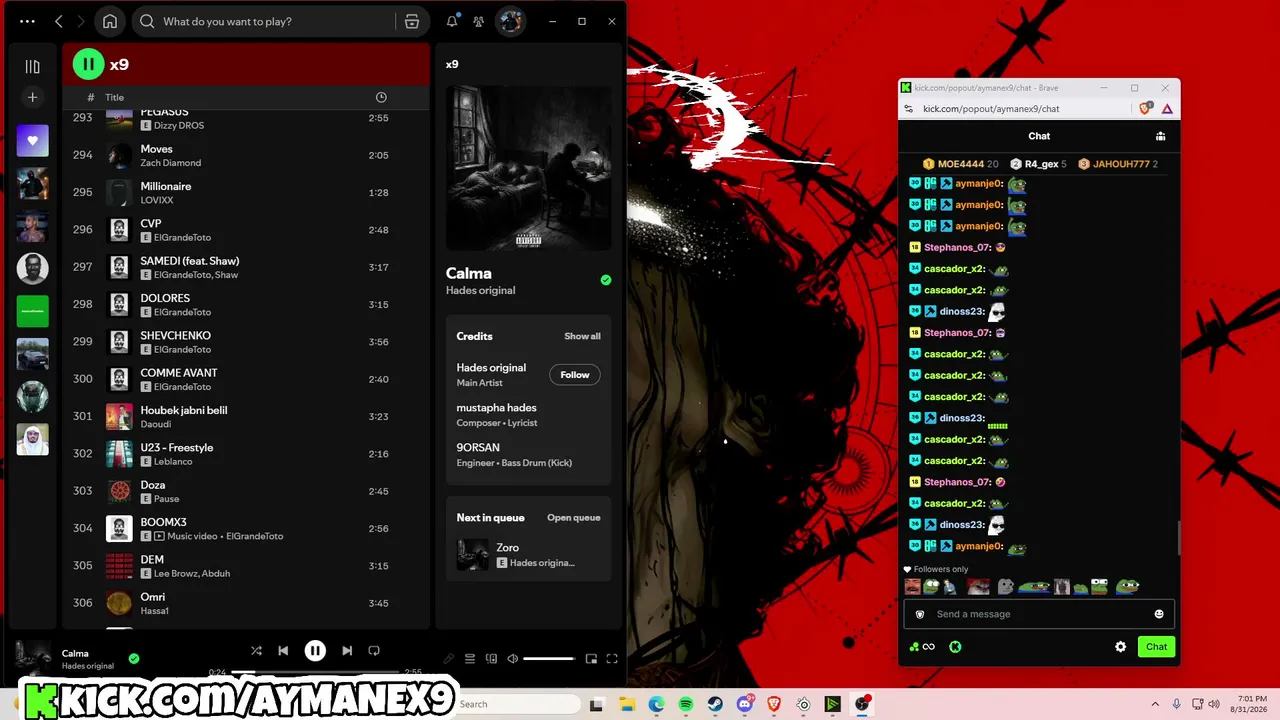Select track 302 U23 - Freestyle
The width and height of the screenshot is (1280, 720).
tap(246, 454)
